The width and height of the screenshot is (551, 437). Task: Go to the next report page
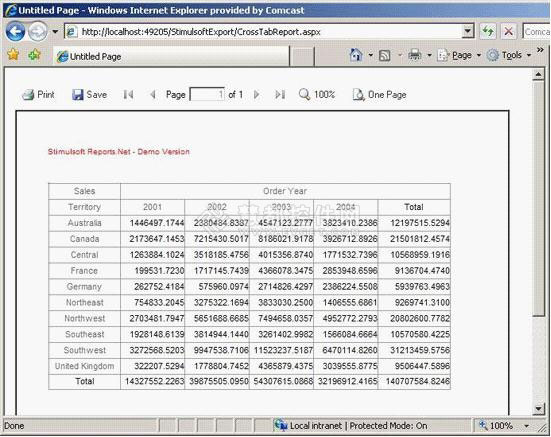pyautogui.click(x=257, y=94)
